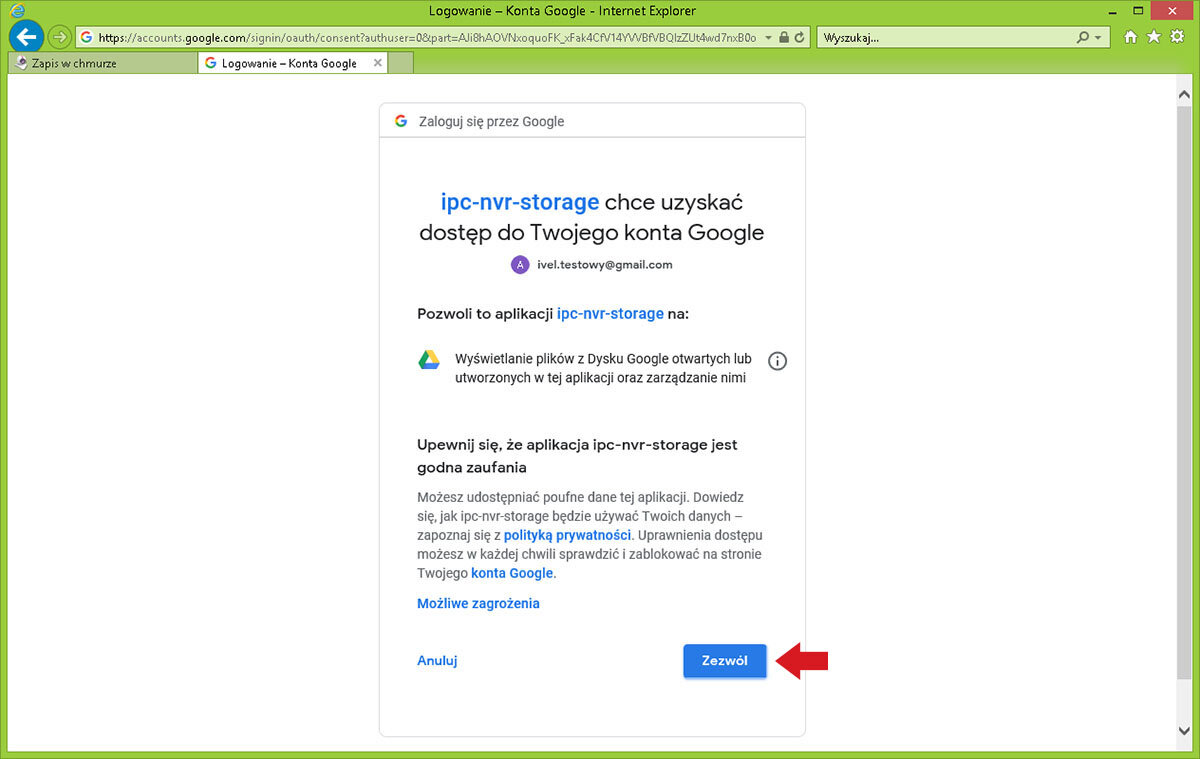Open Favorites star icon
Screen dimensions: 1200x759
tap(1154, 37)
